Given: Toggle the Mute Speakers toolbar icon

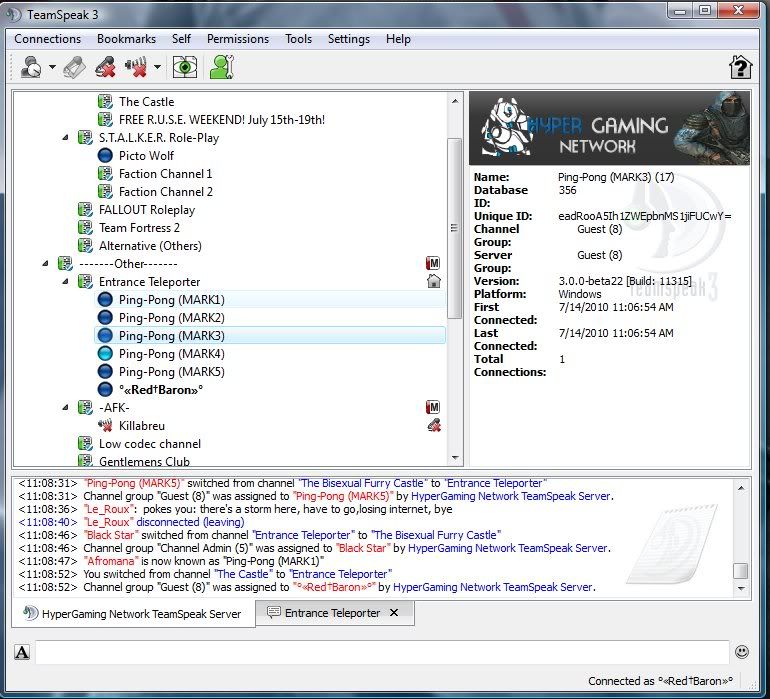Looking at the screenshot, I should click(x=136, y=67).
